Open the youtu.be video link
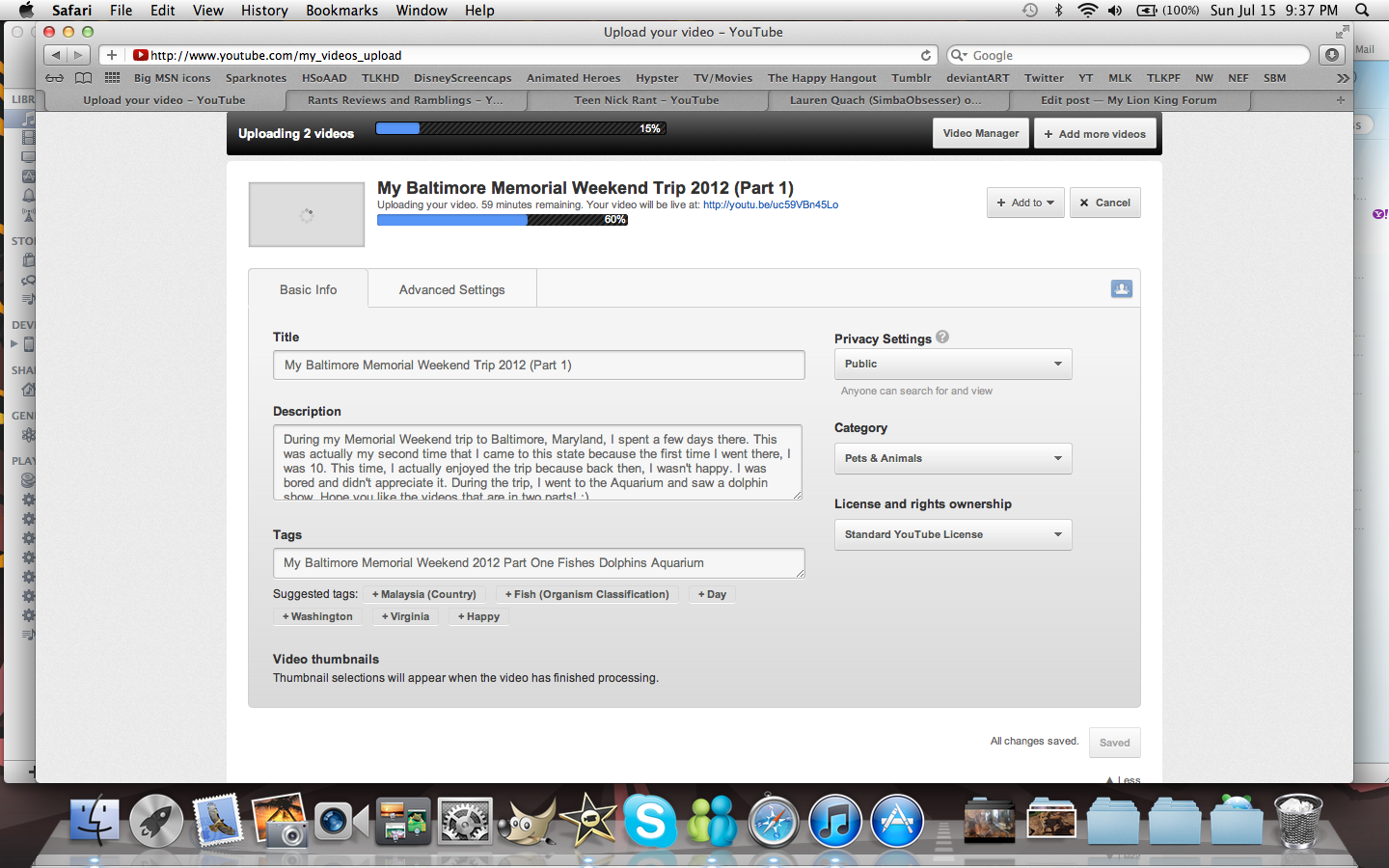The height and width of the screenshot is (868, 1389). tap(770, 204)
